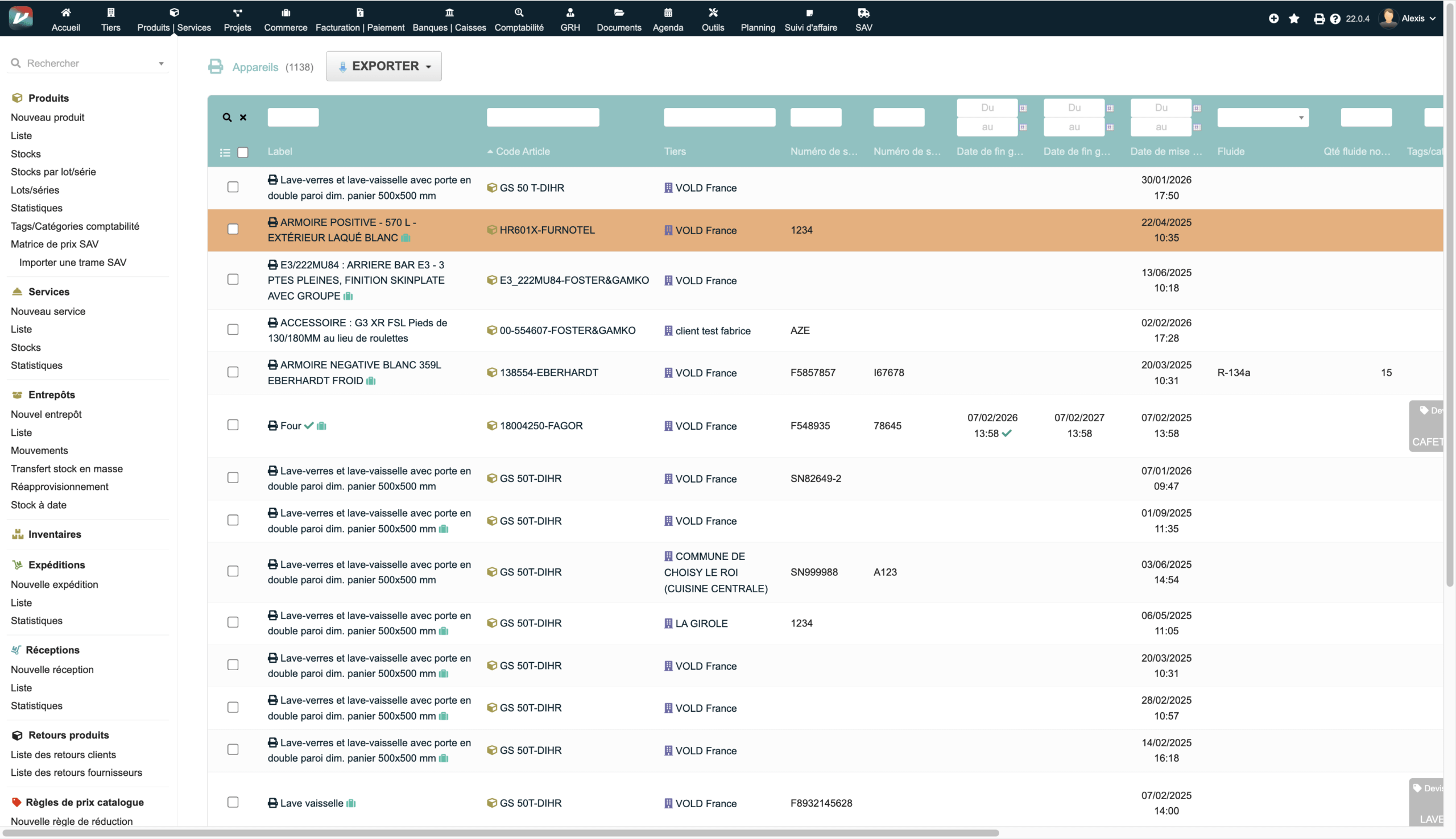1456x839 pixels.
Task: Check the ARMOIRE POSITIVE row checkbox
Action: [x=233, y=229]
